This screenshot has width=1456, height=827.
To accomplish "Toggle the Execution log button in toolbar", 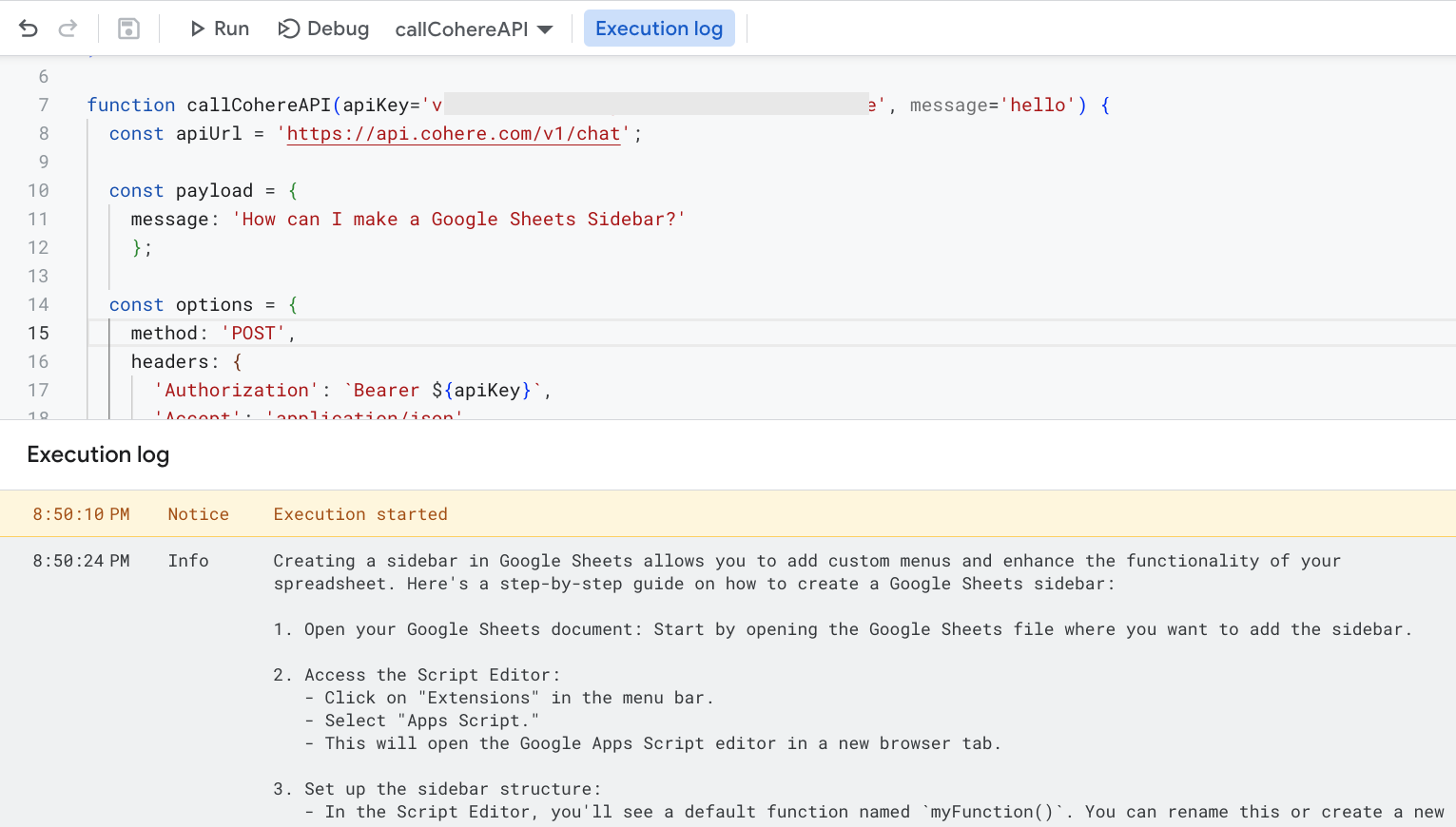I will (658, 29).
